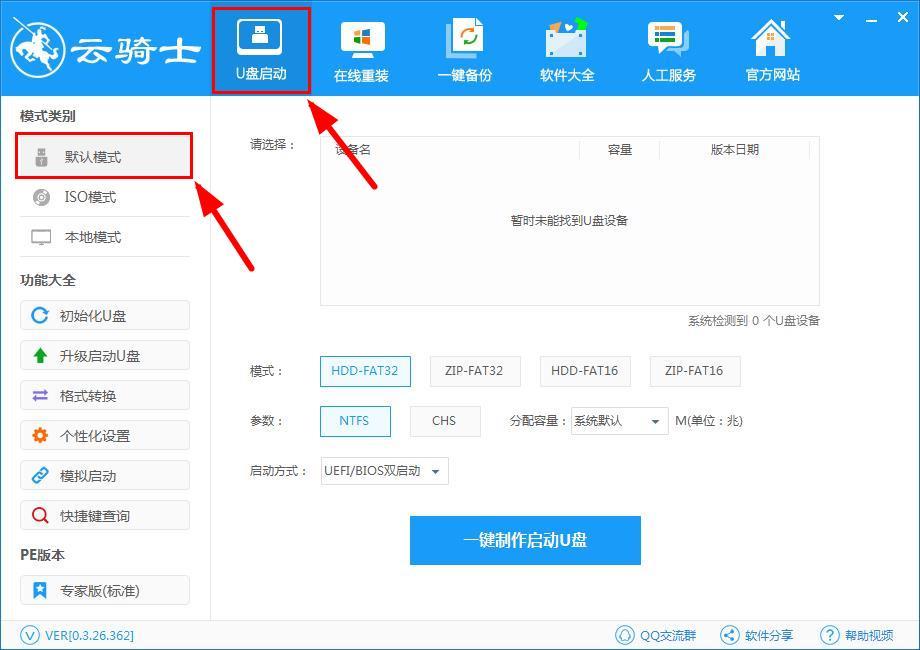Click 一键制作启动U盘 button

click(525, 540)
